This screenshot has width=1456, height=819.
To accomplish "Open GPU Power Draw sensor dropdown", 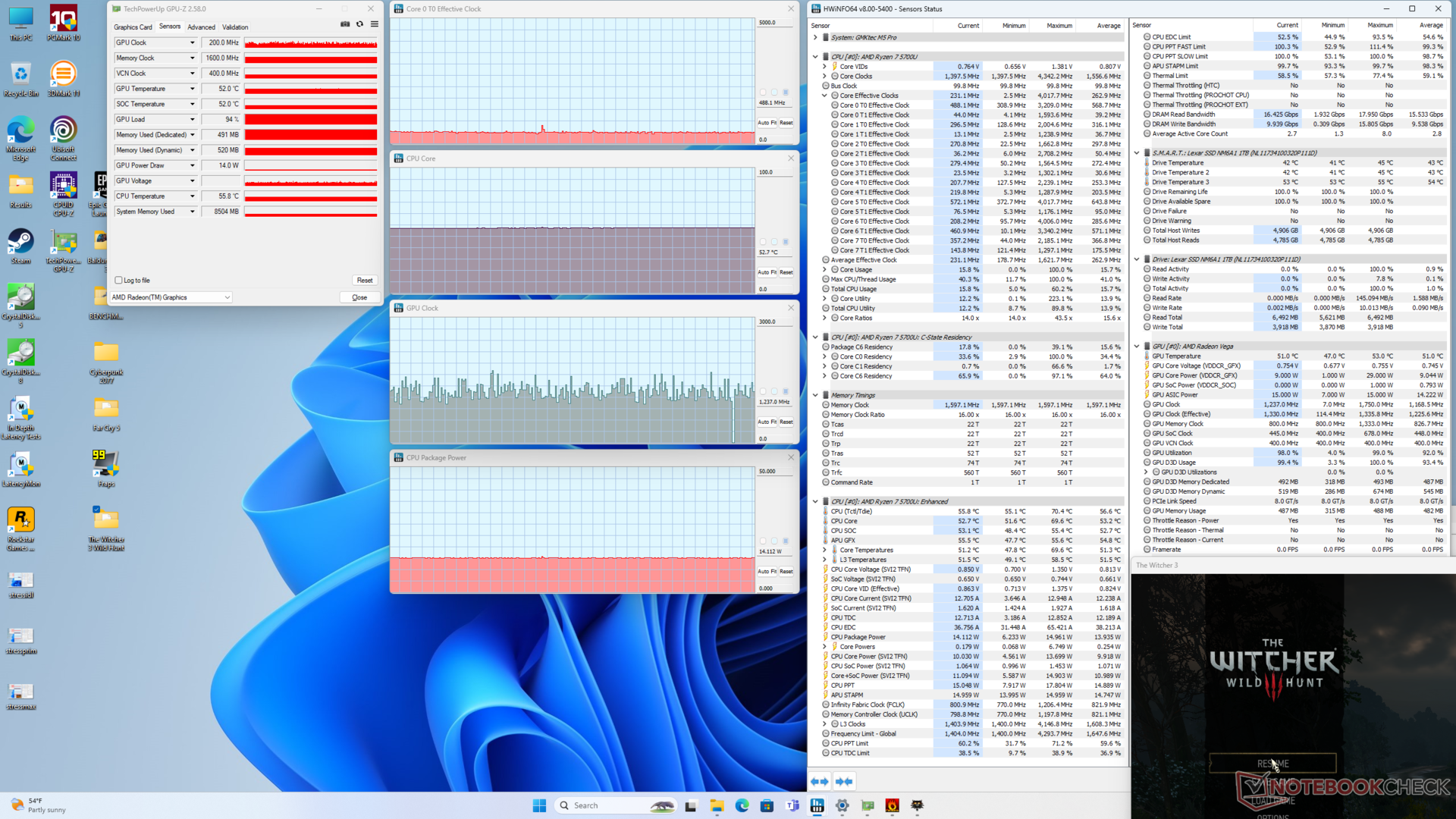I will [192, 165].
